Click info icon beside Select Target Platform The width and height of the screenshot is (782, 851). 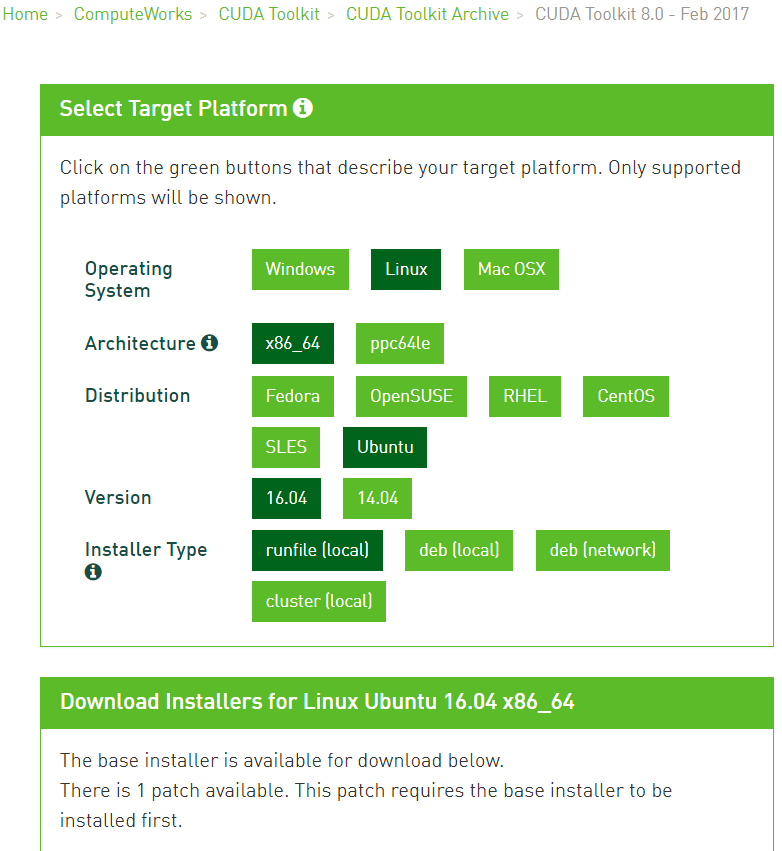point(303,108)
